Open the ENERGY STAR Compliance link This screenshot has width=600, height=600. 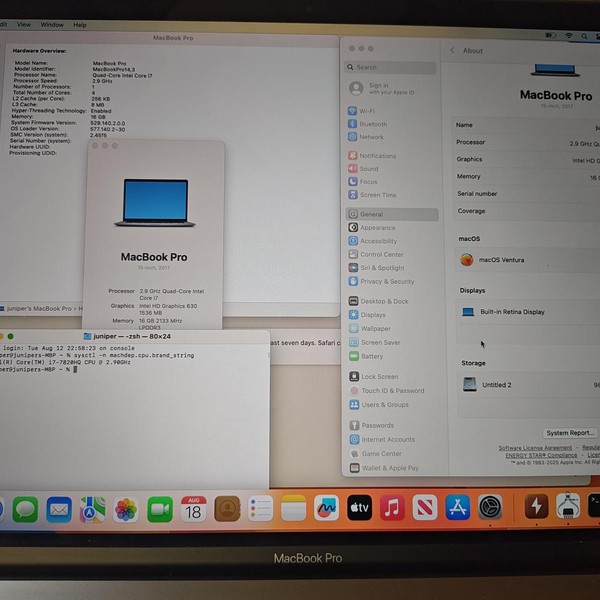coord(541,455)
